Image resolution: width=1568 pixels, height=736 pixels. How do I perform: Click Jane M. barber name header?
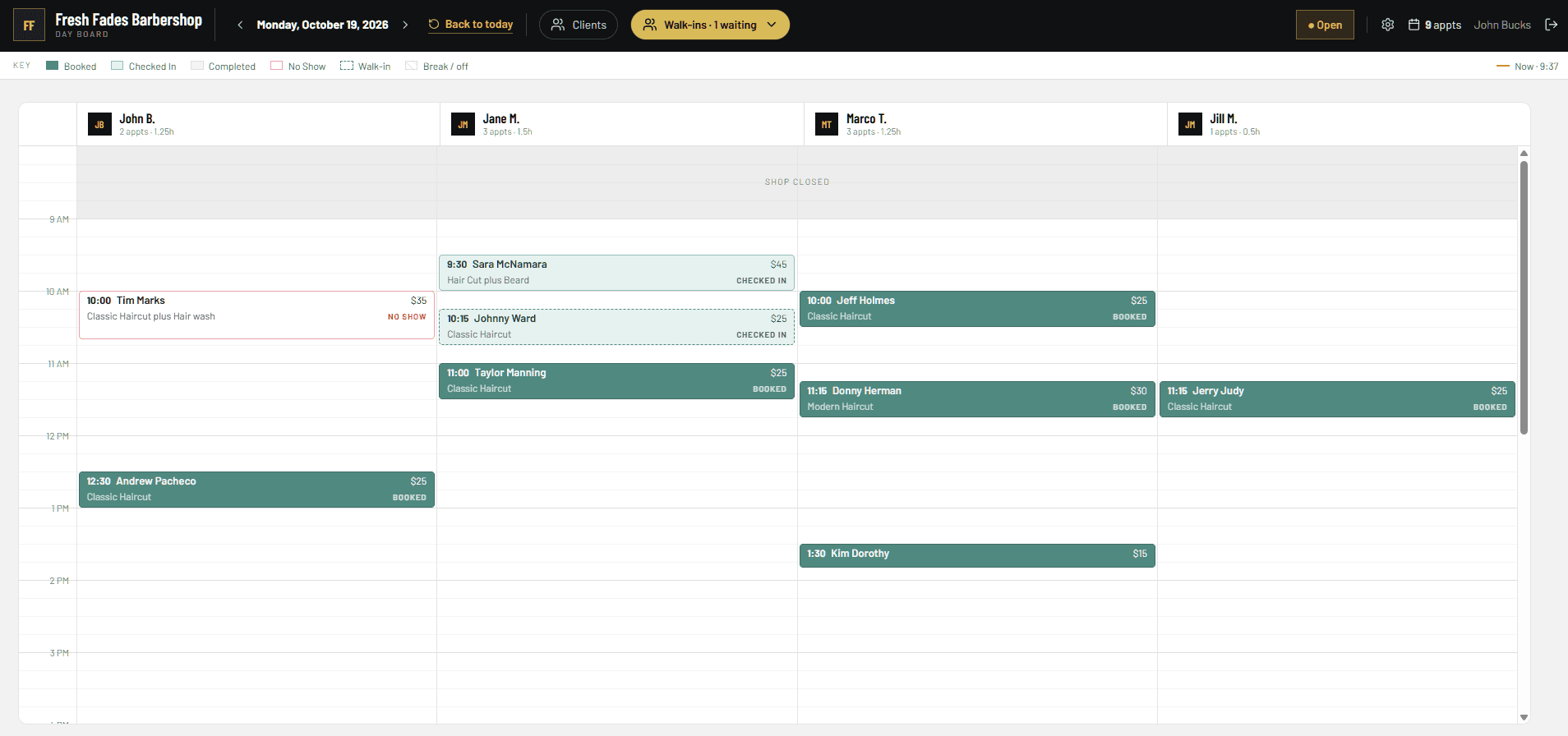pyautogui.click(x=501, y=119)
